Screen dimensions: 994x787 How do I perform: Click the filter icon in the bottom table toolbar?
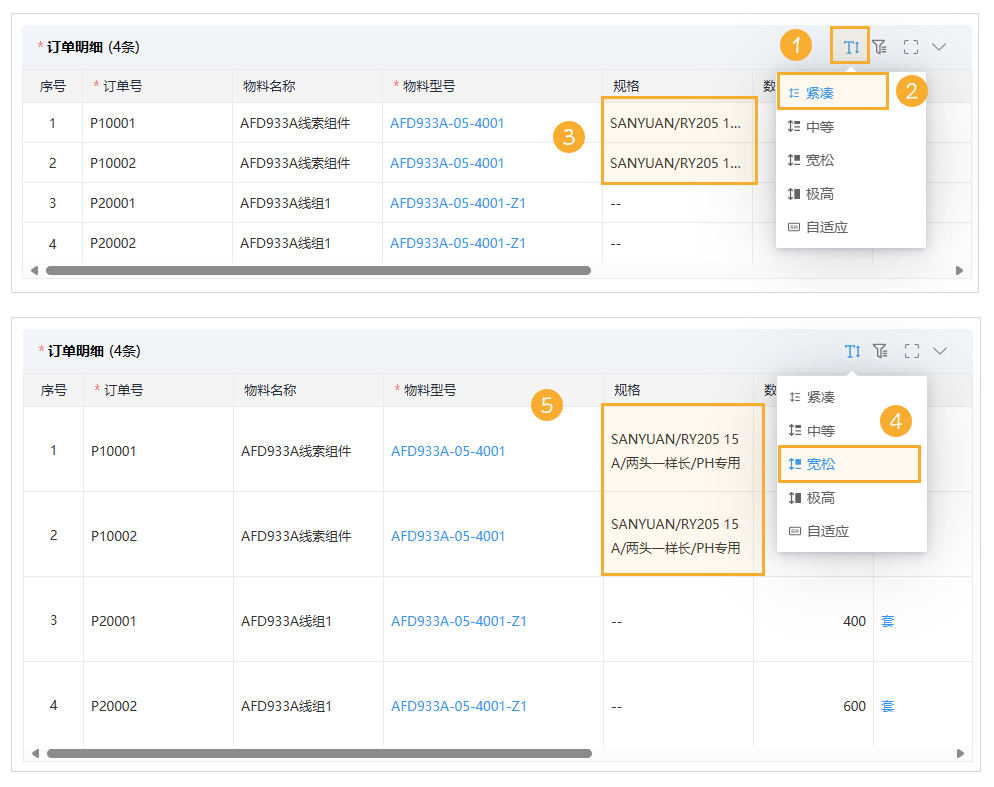(x=882, y=351)
